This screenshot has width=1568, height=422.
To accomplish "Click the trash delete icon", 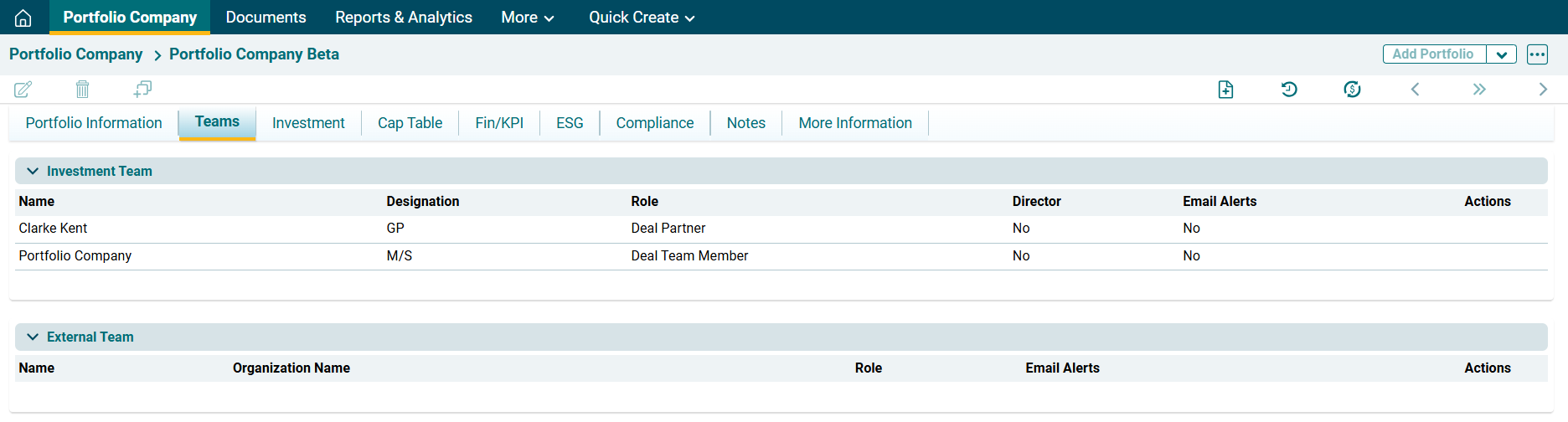I will 82,89.
